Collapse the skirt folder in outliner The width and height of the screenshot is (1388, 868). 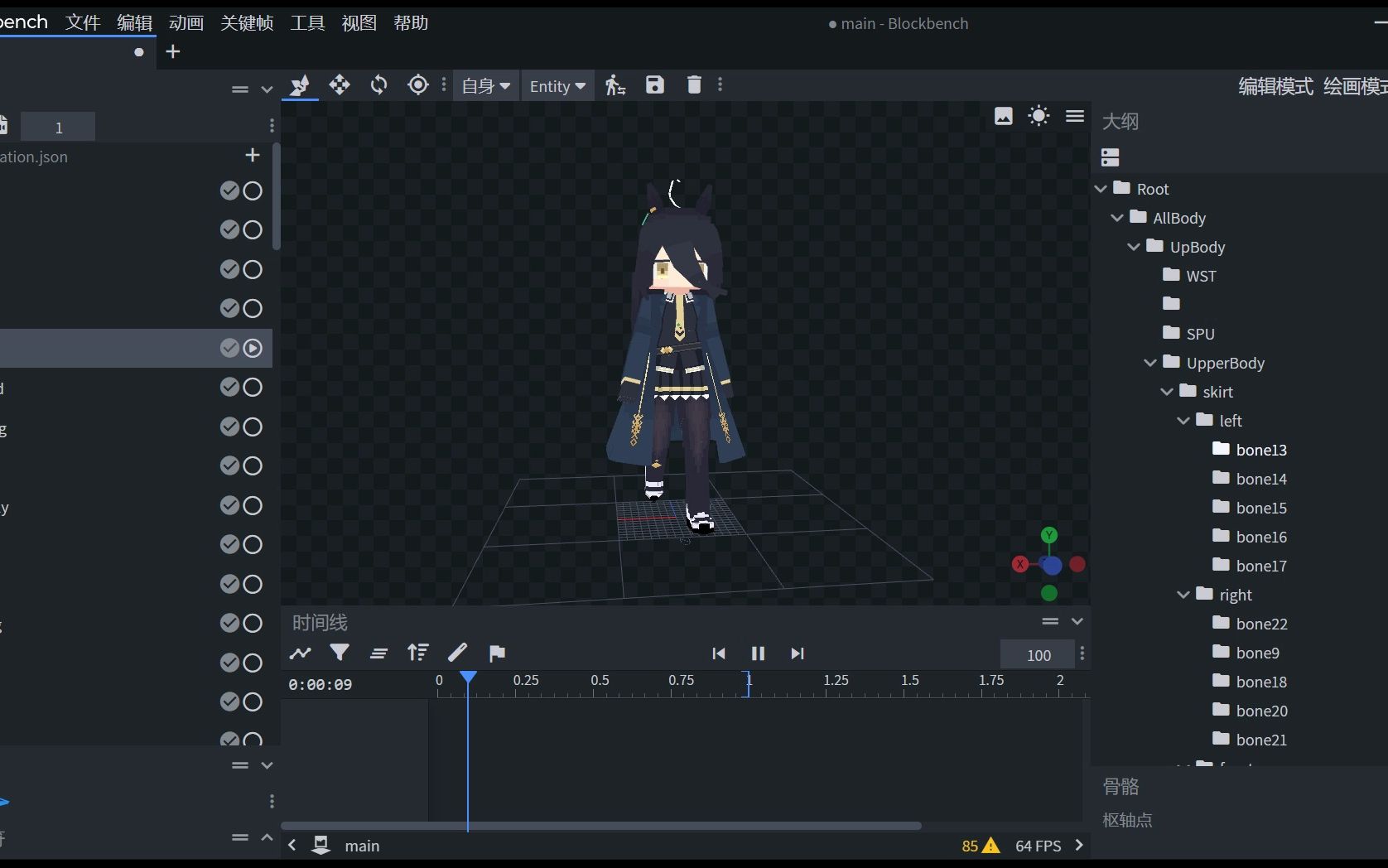click(1167, 392)
